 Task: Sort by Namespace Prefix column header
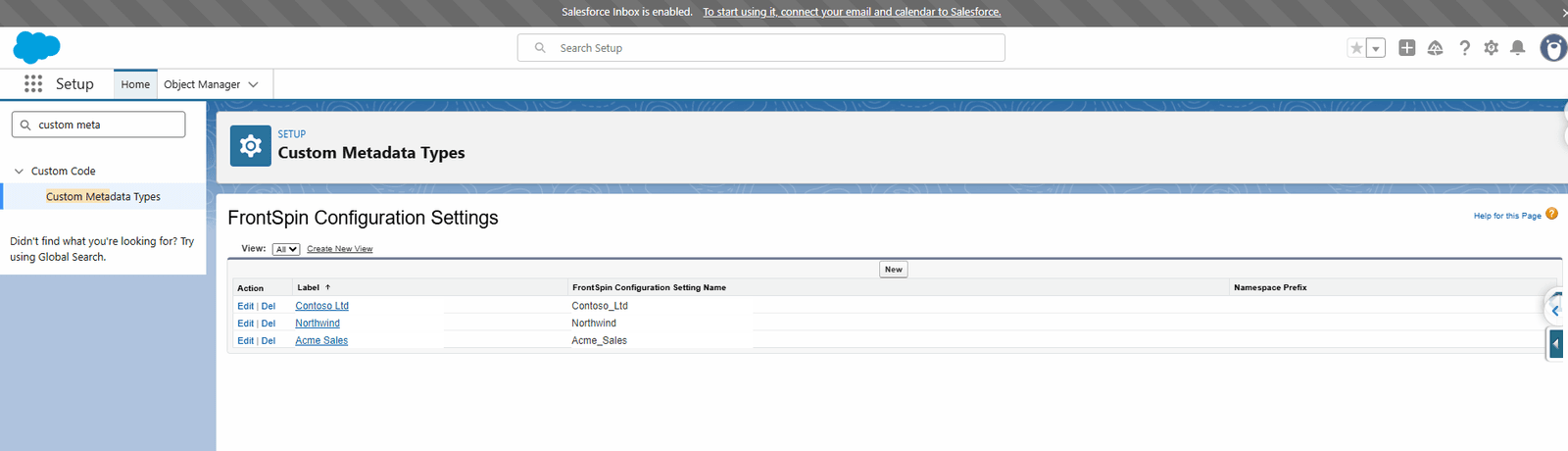(x=1270, y=287)
